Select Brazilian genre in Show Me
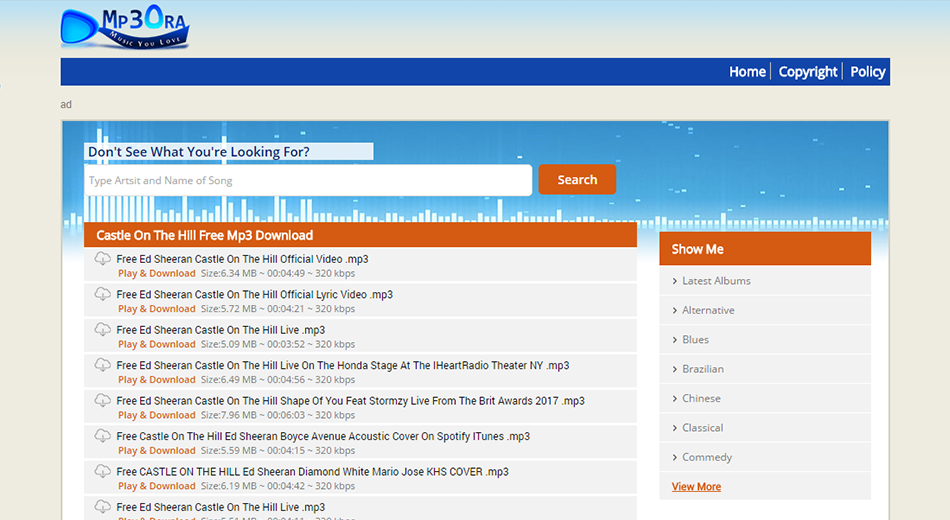This screenshot has width=950, height=520. coord(703,368)
